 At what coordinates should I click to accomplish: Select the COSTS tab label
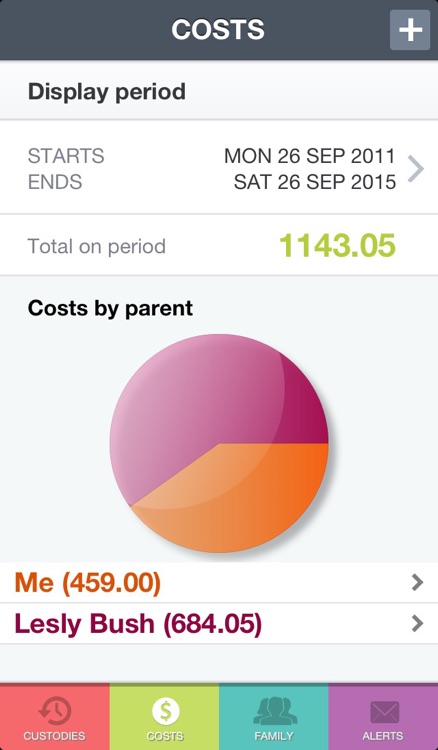coord(165,736)
